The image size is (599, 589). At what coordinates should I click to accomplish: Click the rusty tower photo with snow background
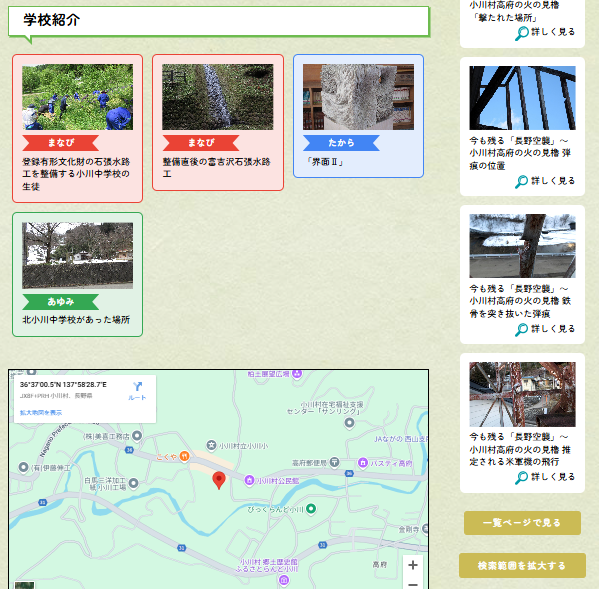[522, 246]
